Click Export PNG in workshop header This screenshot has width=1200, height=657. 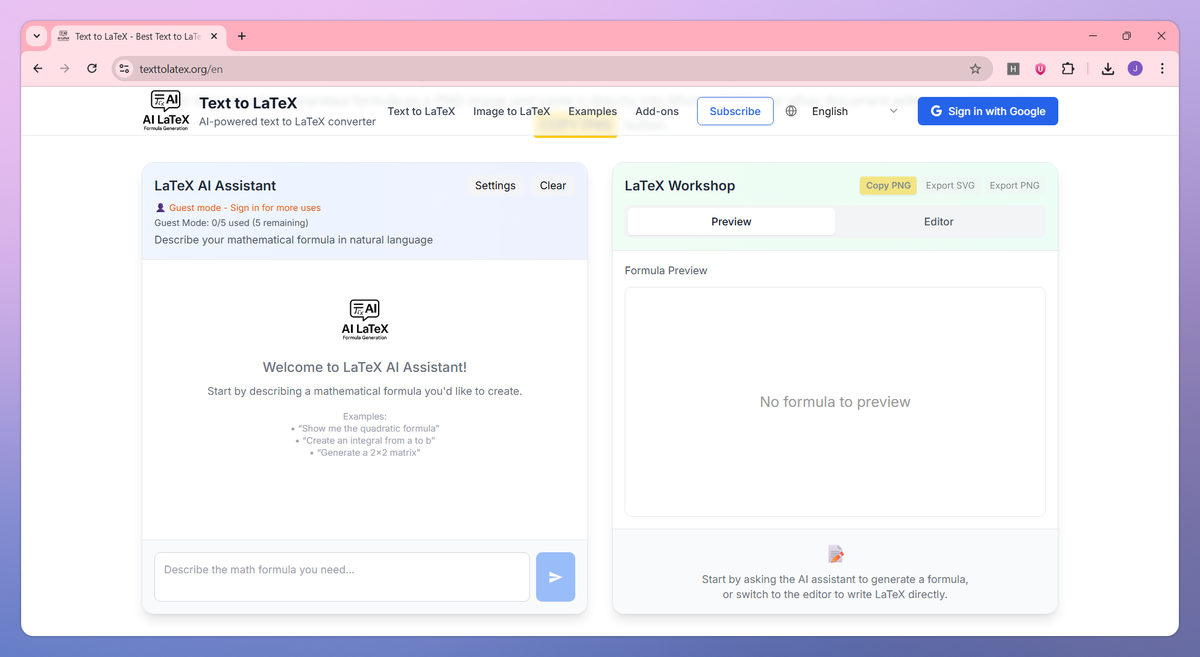1014,185
